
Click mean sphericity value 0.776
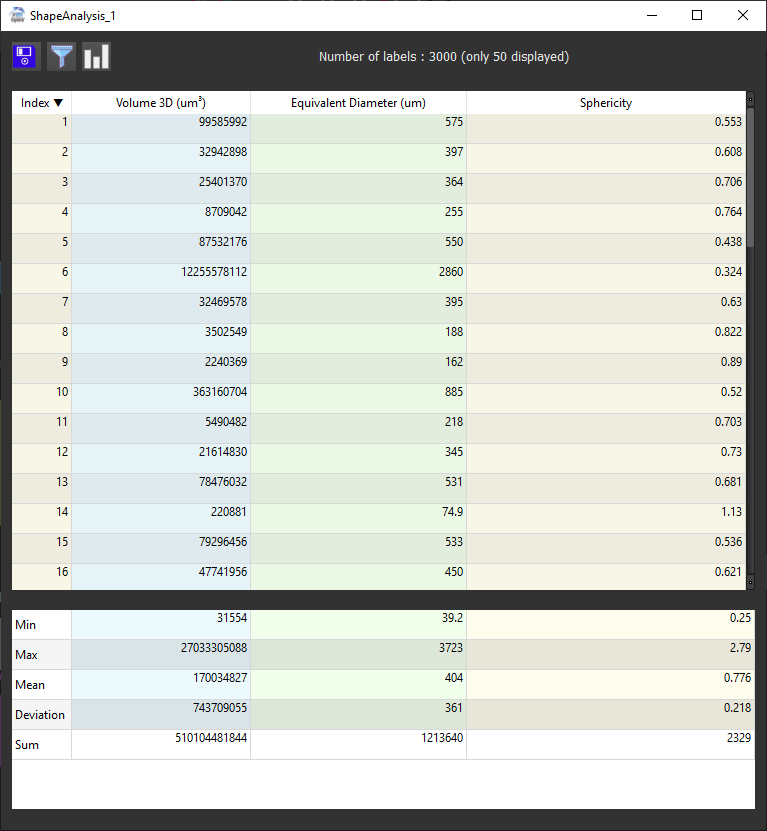(x=611, y=685)
